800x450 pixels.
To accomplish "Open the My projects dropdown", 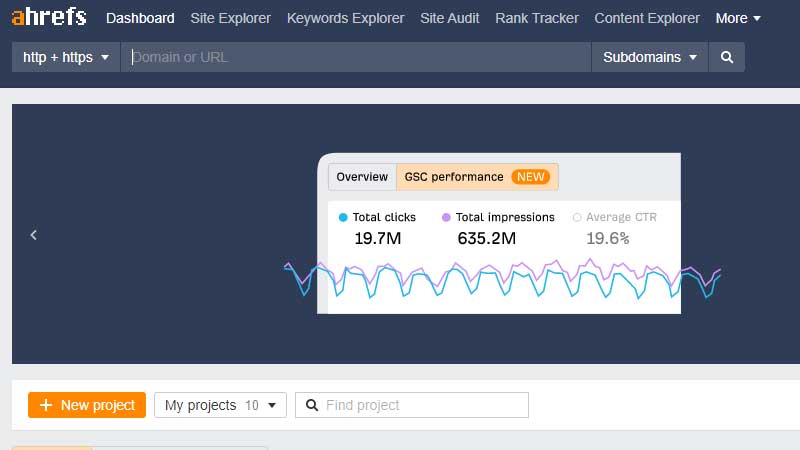I will click(x=220, y=405).
